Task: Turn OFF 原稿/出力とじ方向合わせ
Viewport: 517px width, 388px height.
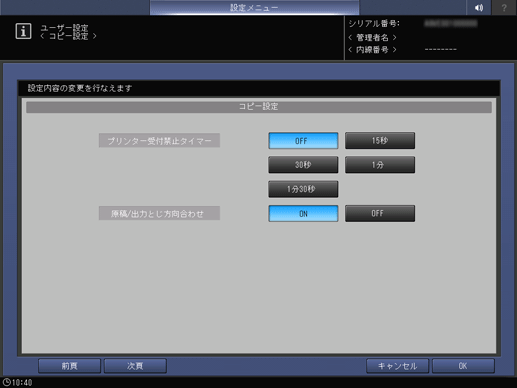Action: [380, 213]
